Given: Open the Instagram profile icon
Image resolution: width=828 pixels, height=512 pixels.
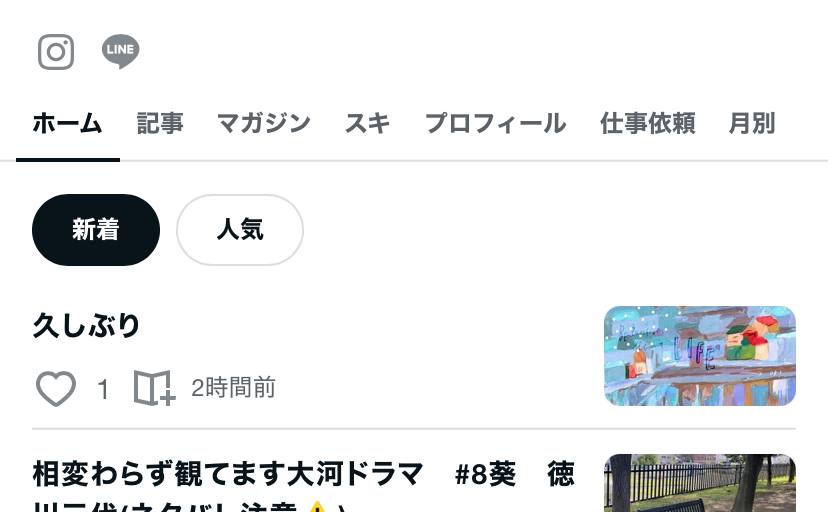Looking at the screenshot, I should [x=56, y=52].
